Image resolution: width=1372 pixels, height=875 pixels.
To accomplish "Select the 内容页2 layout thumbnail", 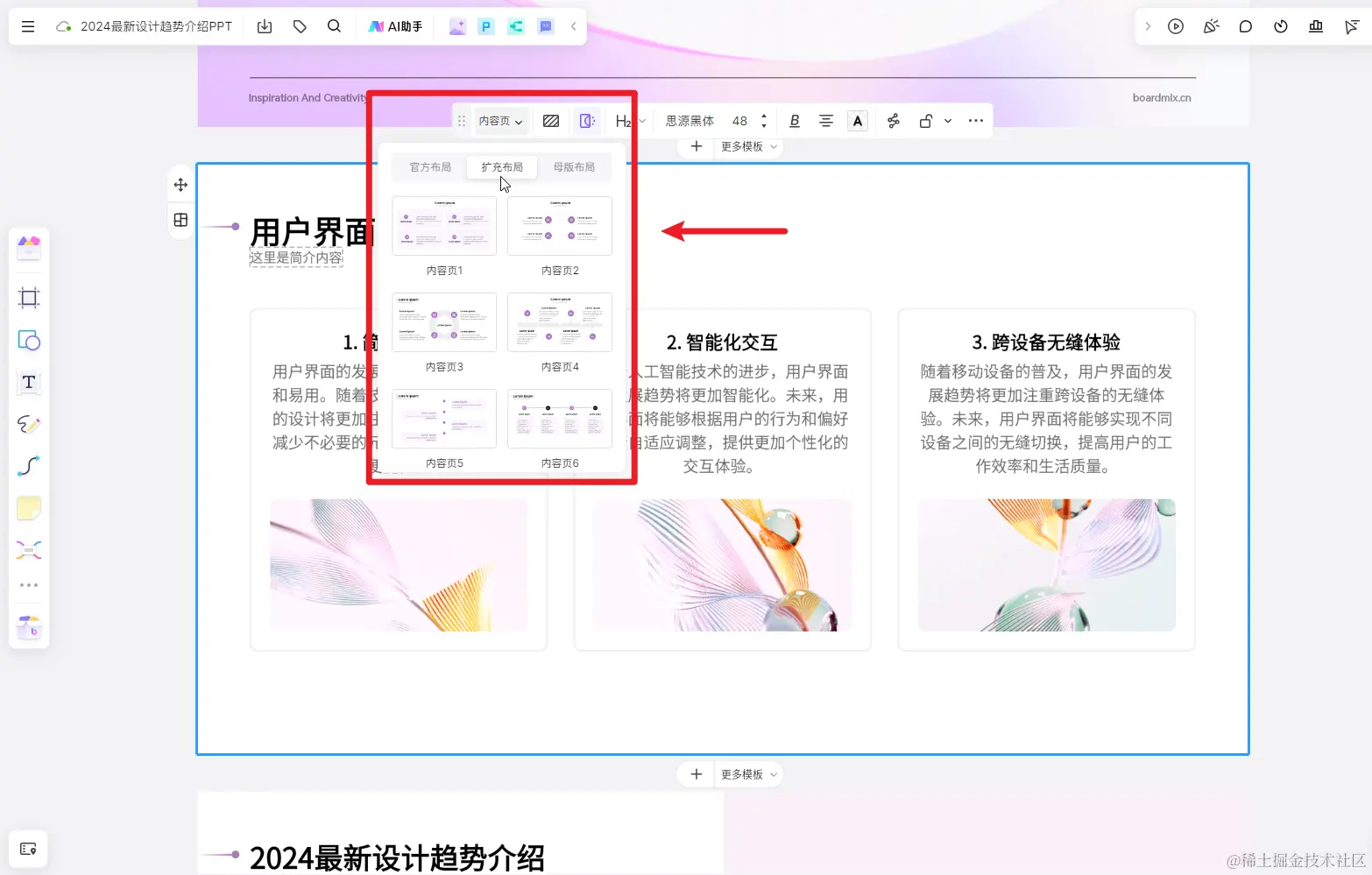I will (560, 226).
